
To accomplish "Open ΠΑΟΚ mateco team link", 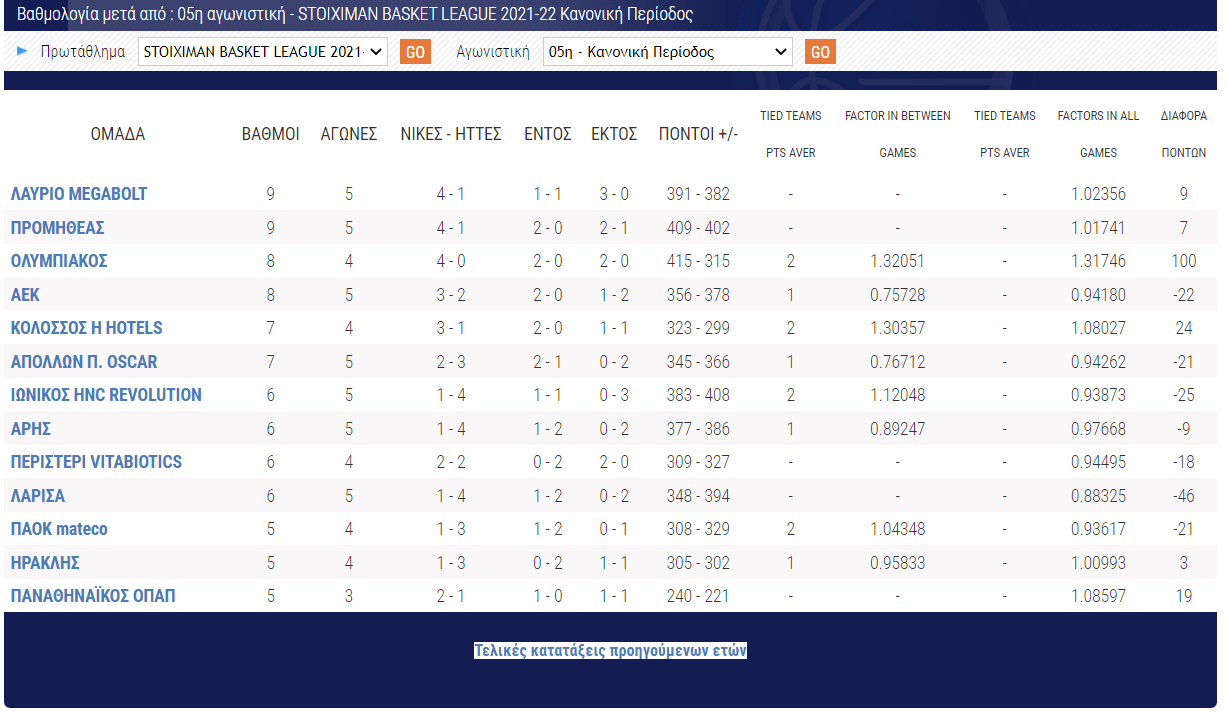I will coord(59,529).
